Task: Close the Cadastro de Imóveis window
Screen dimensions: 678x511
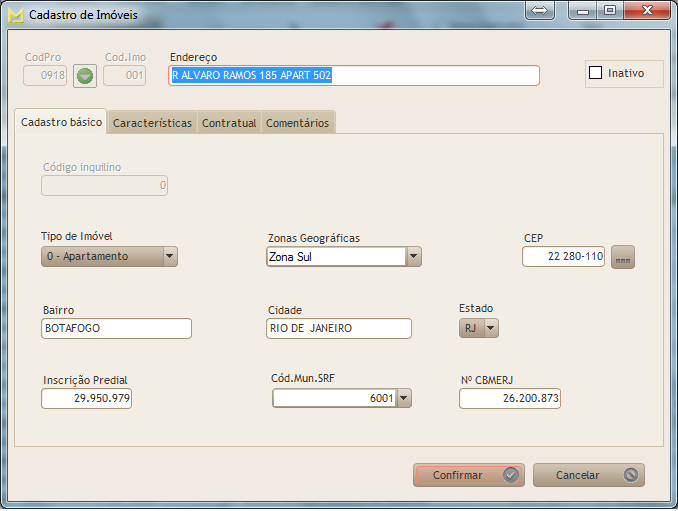Action: pyautogui.click(x=647, y=11)
